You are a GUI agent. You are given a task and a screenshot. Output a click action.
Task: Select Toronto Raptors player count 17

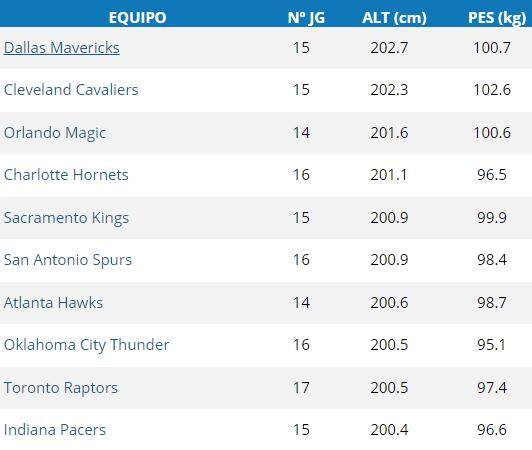coord(301,388)
